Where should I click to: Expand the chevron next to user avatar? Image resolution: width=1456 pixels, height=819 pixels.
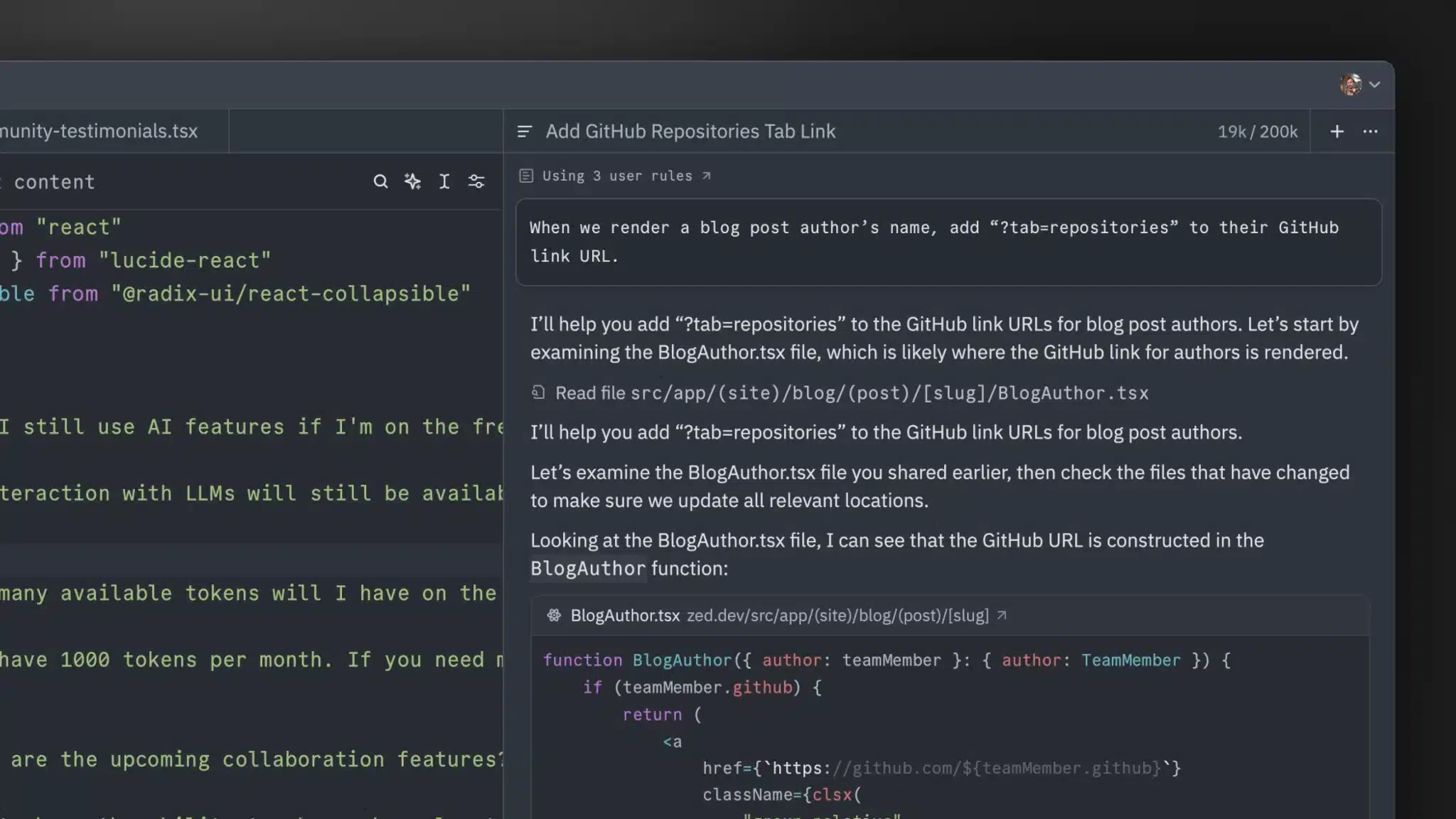point(1375,84)
